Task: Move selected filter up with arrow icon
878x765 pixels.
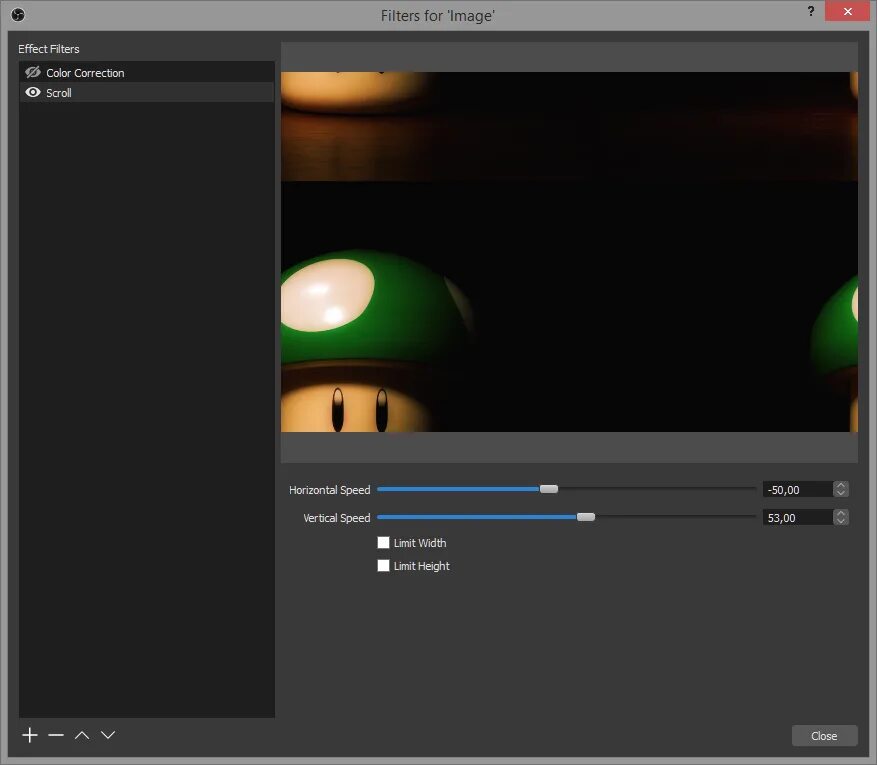Action: [82, 735]
